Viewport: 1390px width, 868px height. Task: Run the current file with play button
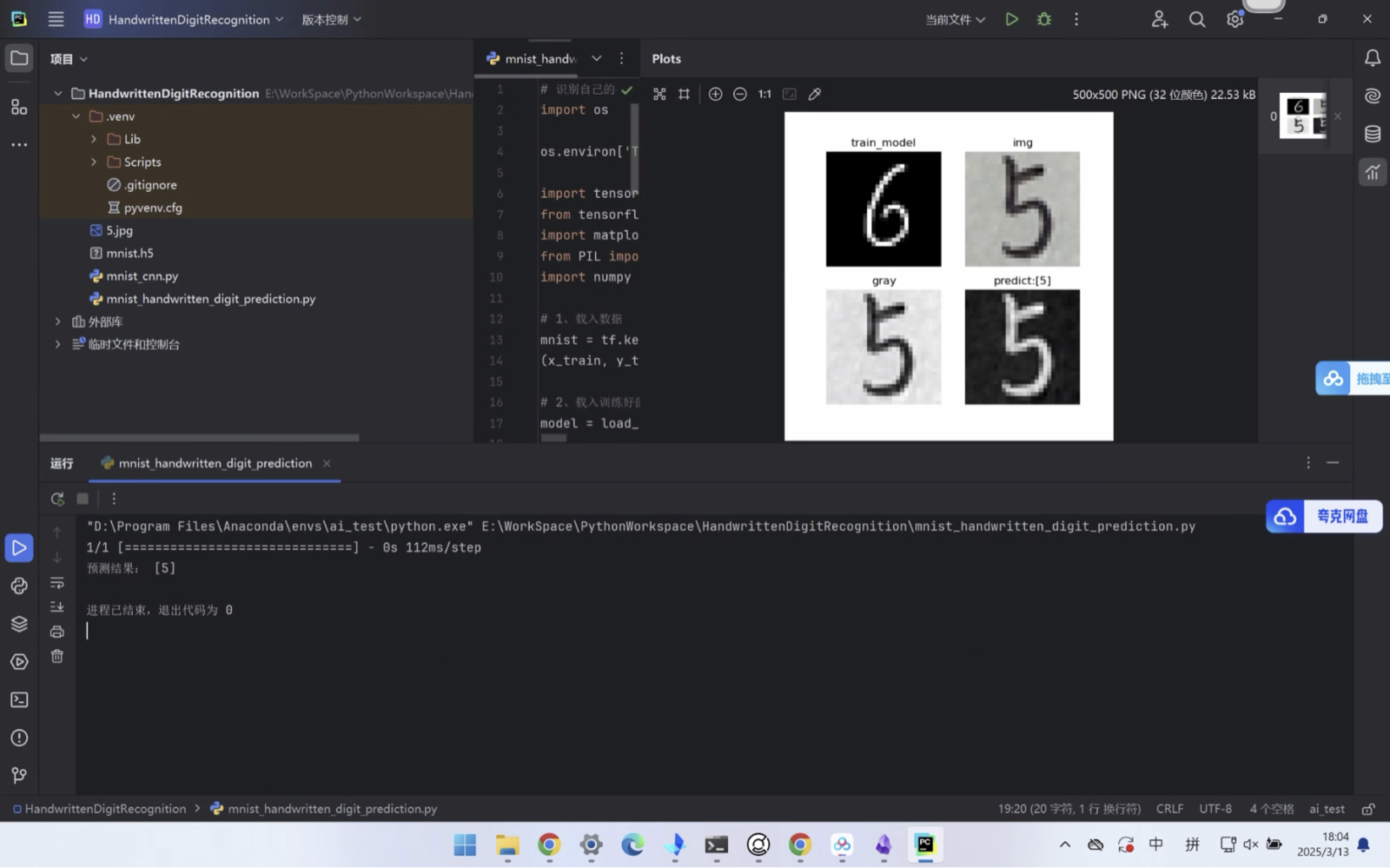pyautogui.click(x=1011, y=19)
